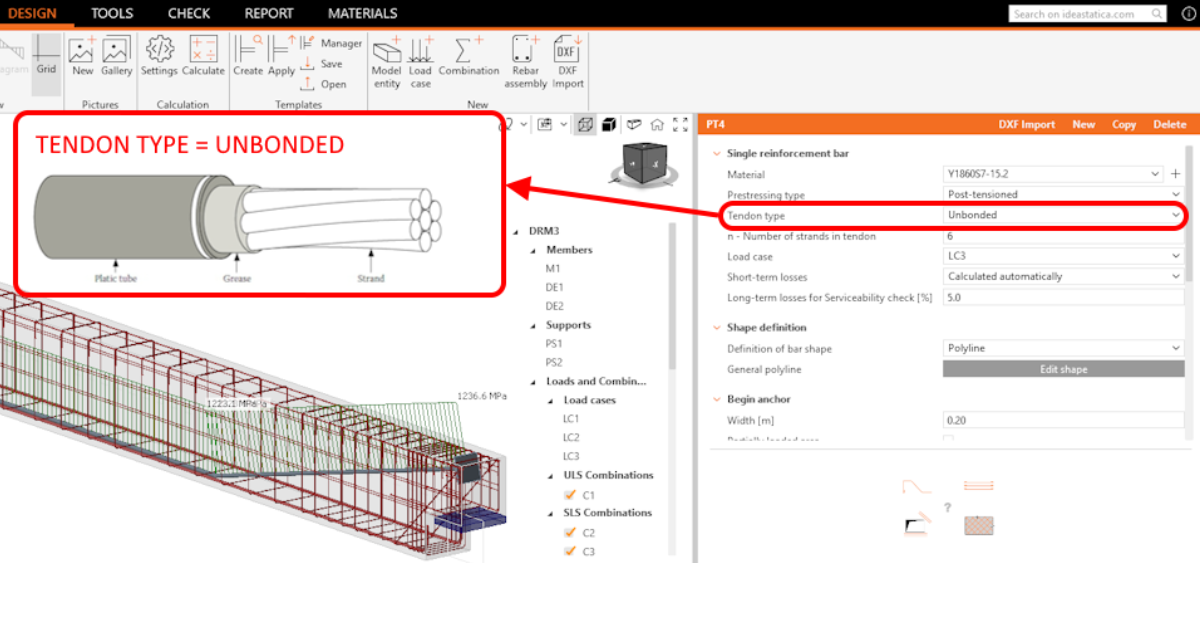Add a New picture
This screenshot has height=630, width=1200.
click(82, 56)
